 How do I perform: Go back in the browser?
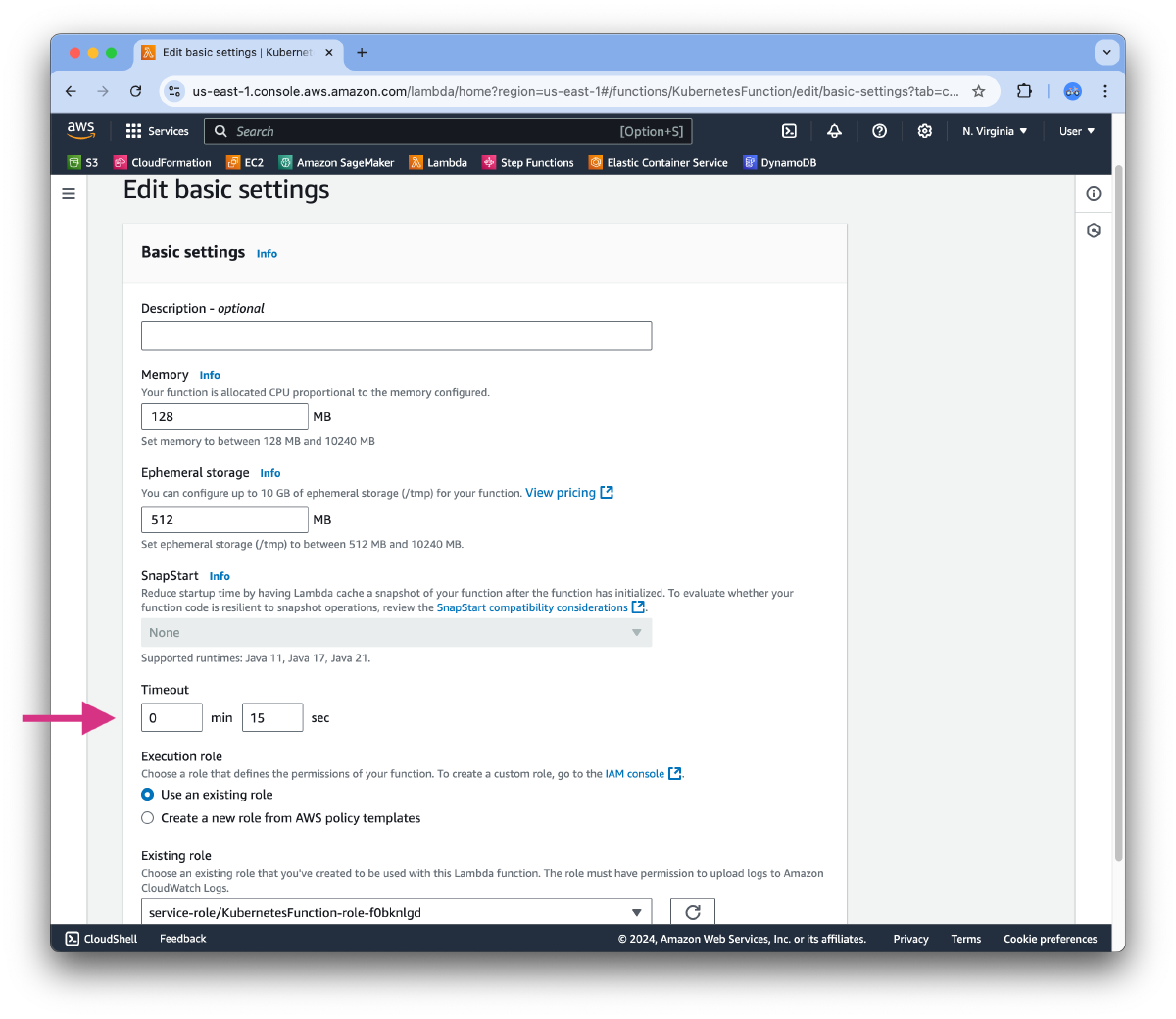coord(71,91)
